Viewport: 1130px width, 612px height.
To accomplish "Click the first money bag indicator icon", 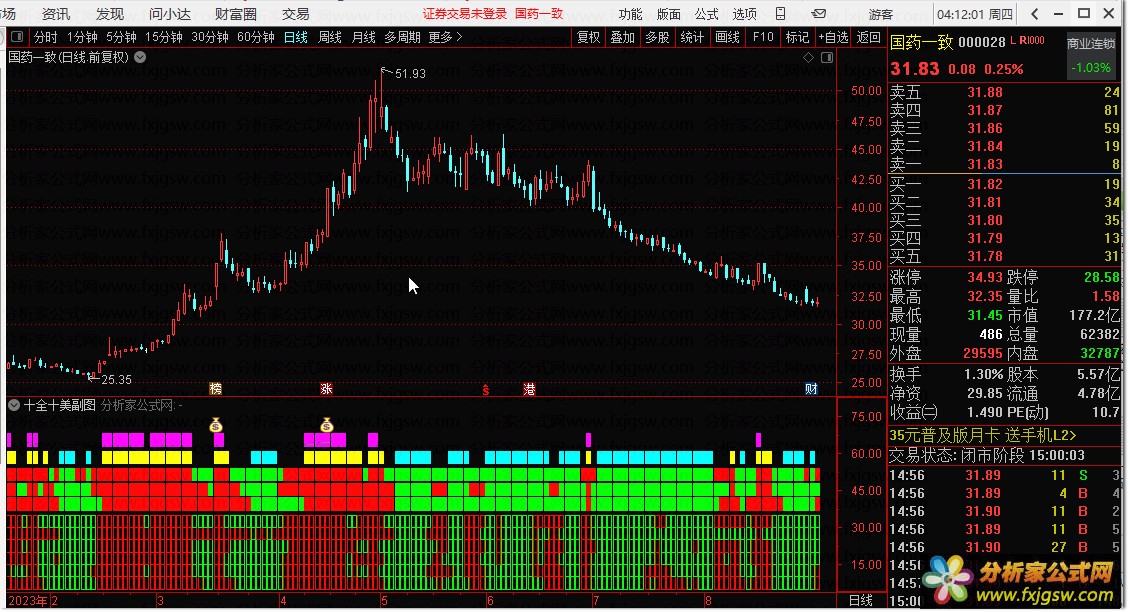I will pos(216,425).
